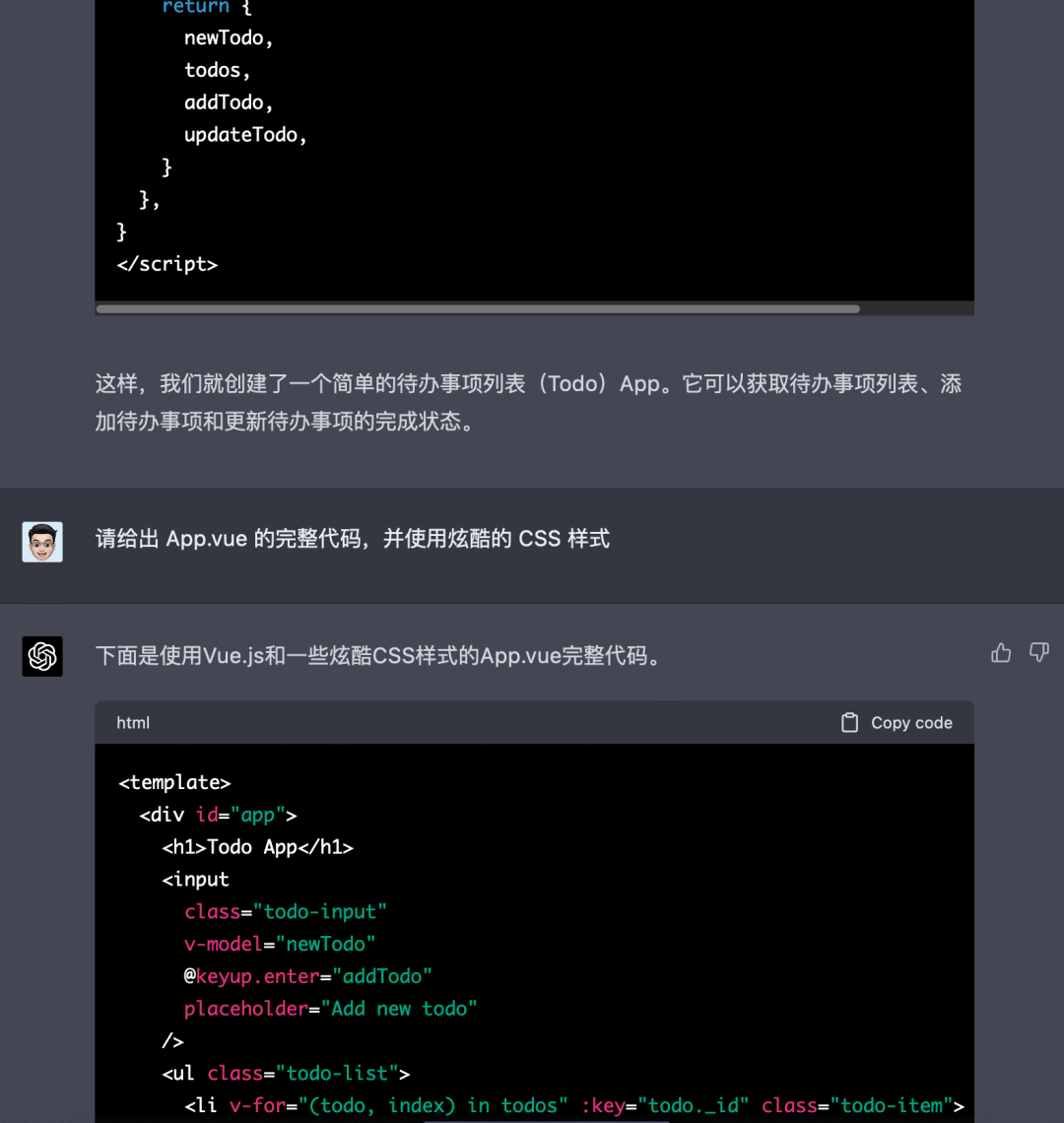This screenshot has height=1123, width=1064.
Task: Click the <h1>Todo App</h1> code line
Action: point(257,847)
